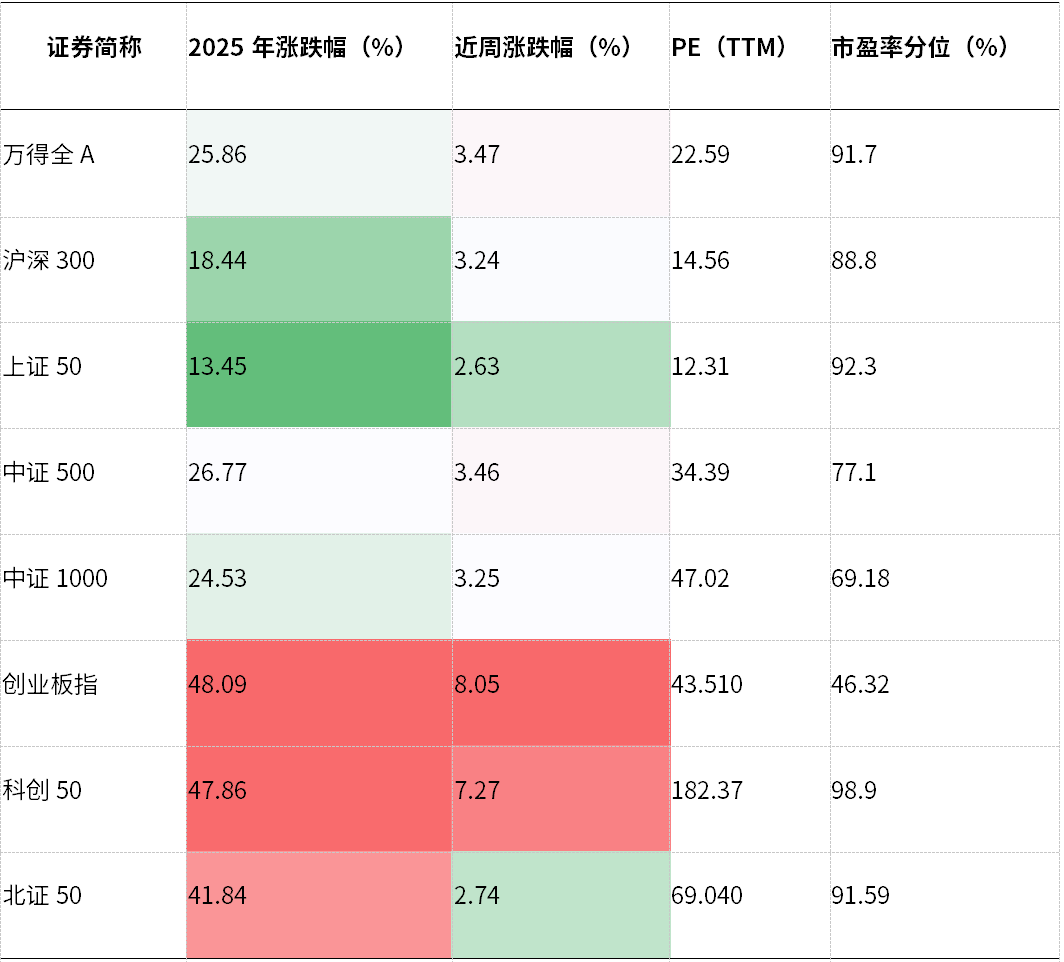Click the 中证 500 row label
This screenshot has width=1064, height=962.
tap(49, 472)
